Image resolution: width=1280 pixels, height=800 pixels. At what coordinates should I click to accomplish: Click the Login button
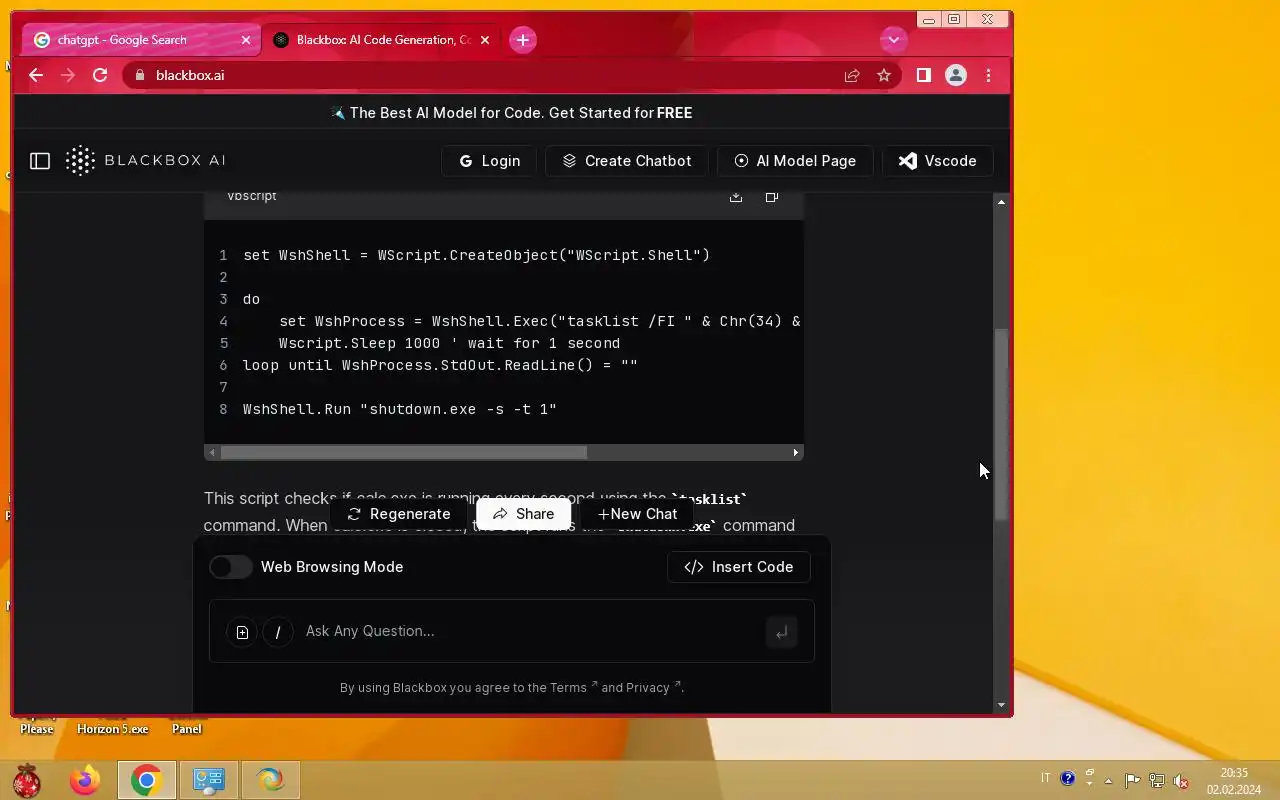(489, 161)
